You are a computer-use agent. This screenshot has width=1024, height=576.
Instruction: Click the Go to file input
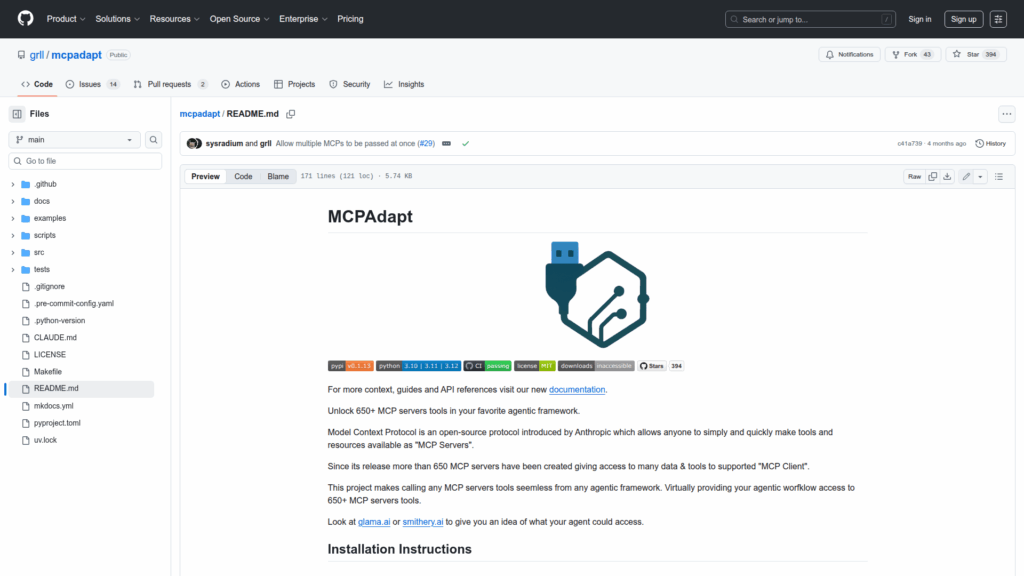85,161
